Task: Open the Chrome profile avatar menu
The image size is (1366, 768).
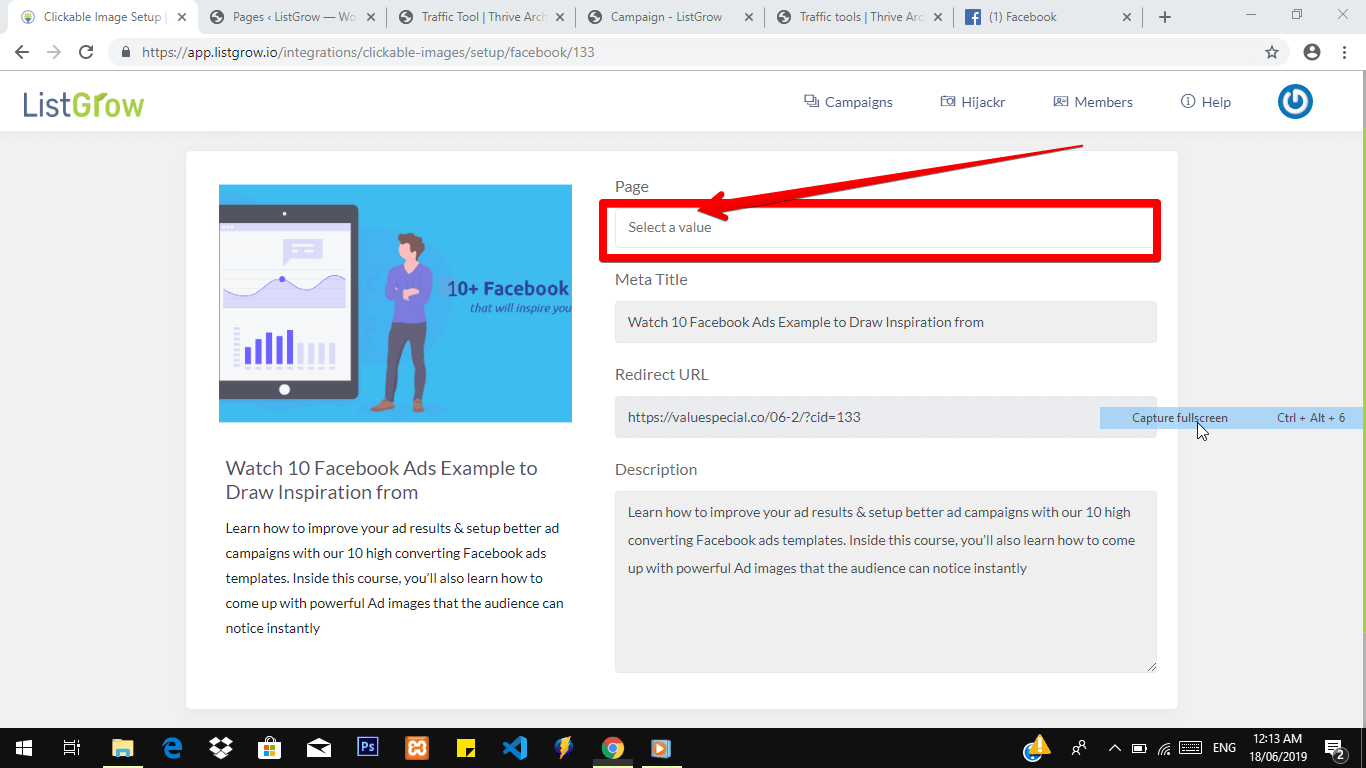Action: tap(1312, 52)
